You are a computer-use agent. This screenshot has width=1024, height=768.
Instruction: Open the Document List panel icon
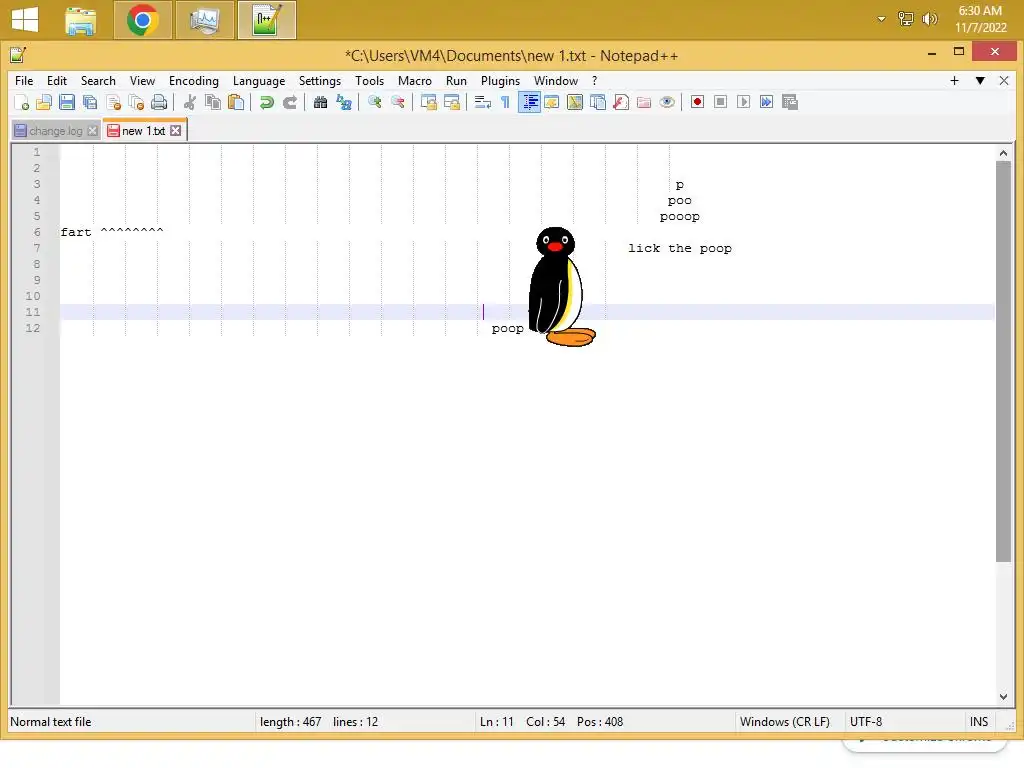tap(598, 103)
